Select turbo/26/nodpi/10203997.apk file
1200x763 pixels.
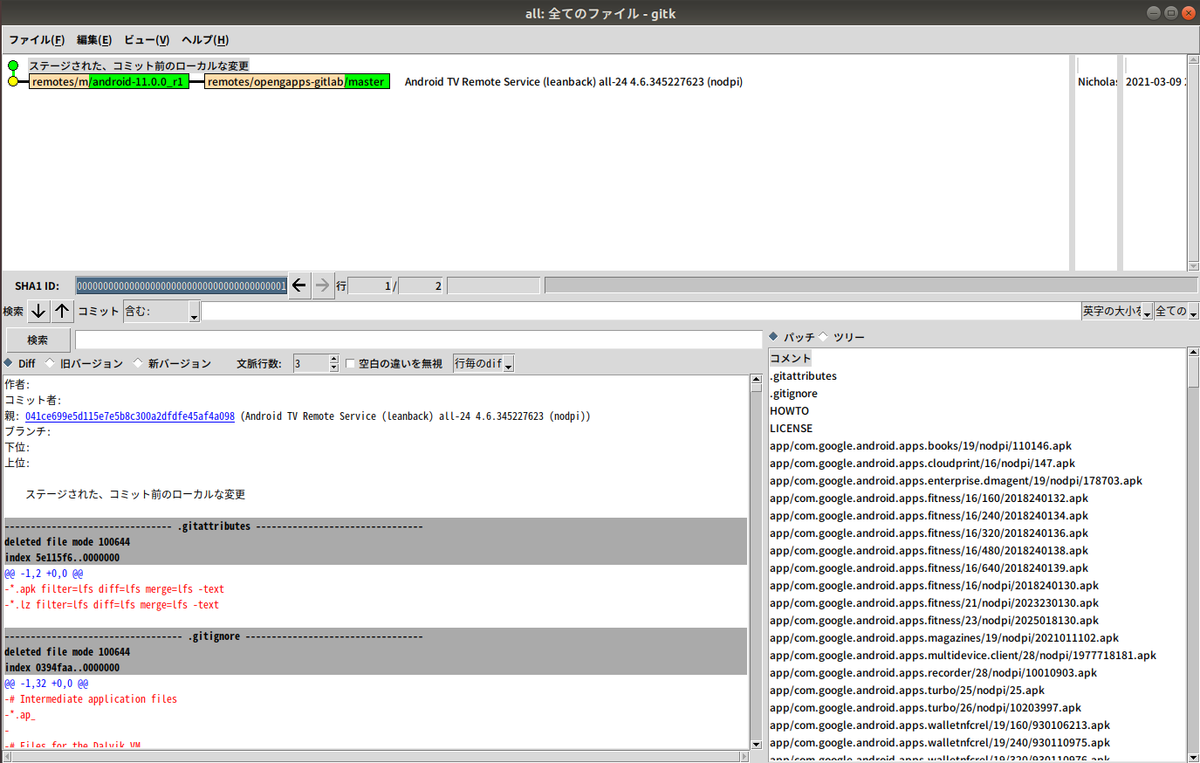pyautogui.click(x=925, y=708)
